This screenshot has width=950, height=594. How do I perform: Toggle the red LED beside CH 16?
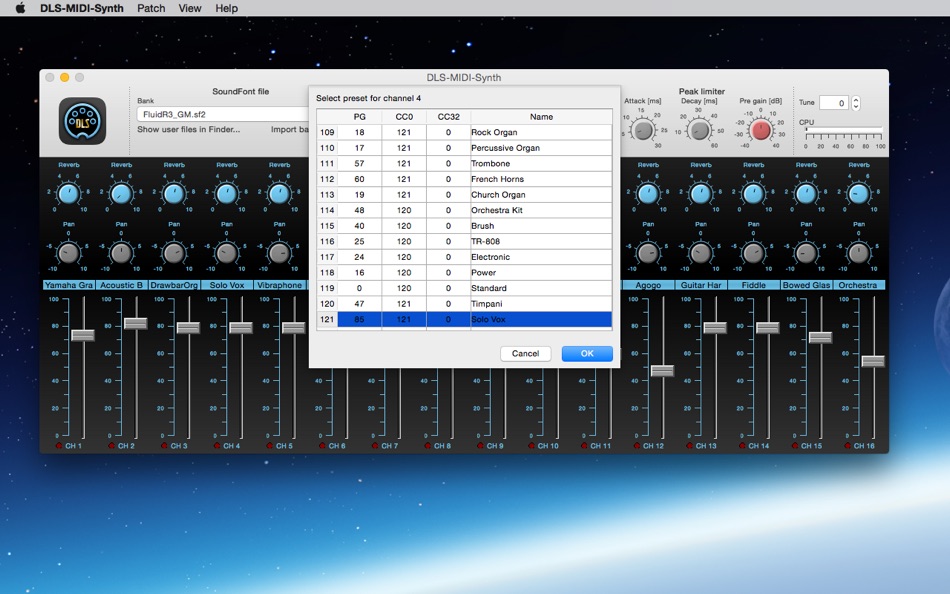(848, 446)
